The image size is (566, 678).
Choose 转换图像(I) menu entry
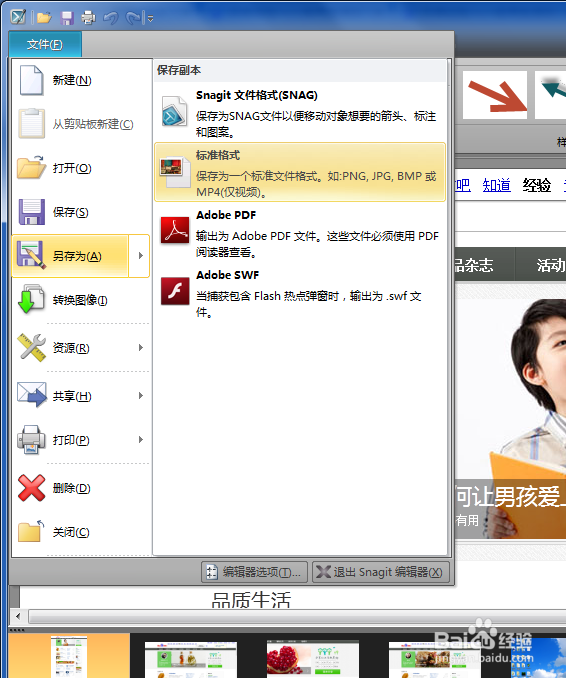(x=81, y=300)
